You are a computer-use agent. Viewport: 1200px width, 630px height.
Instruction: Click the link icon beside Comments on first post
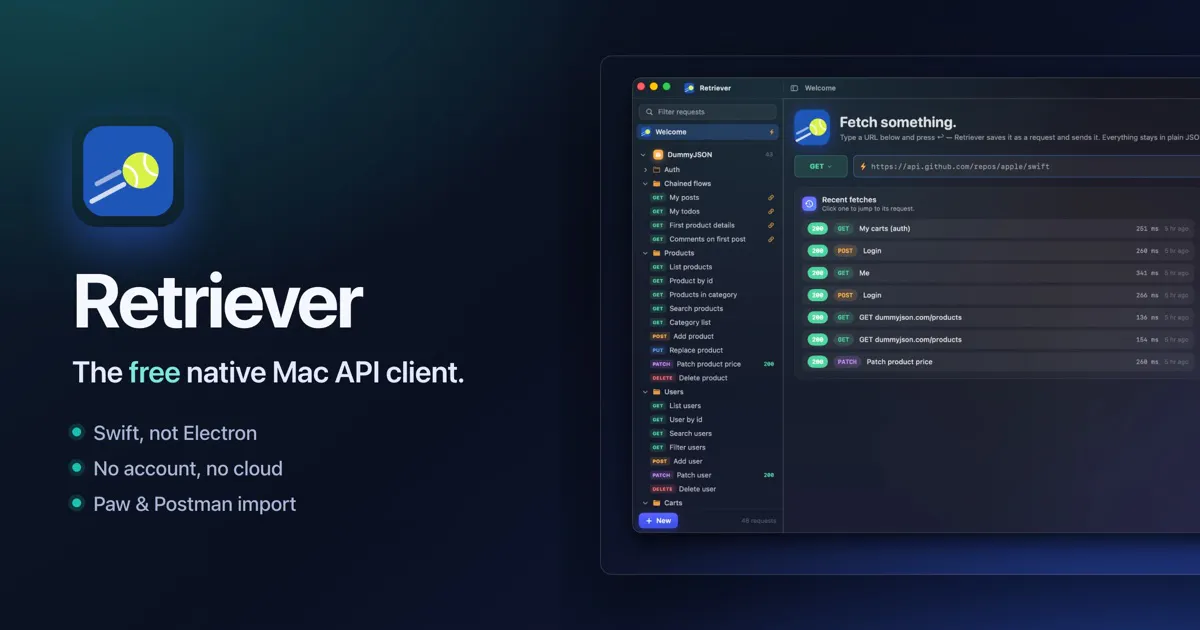(771, 239)
